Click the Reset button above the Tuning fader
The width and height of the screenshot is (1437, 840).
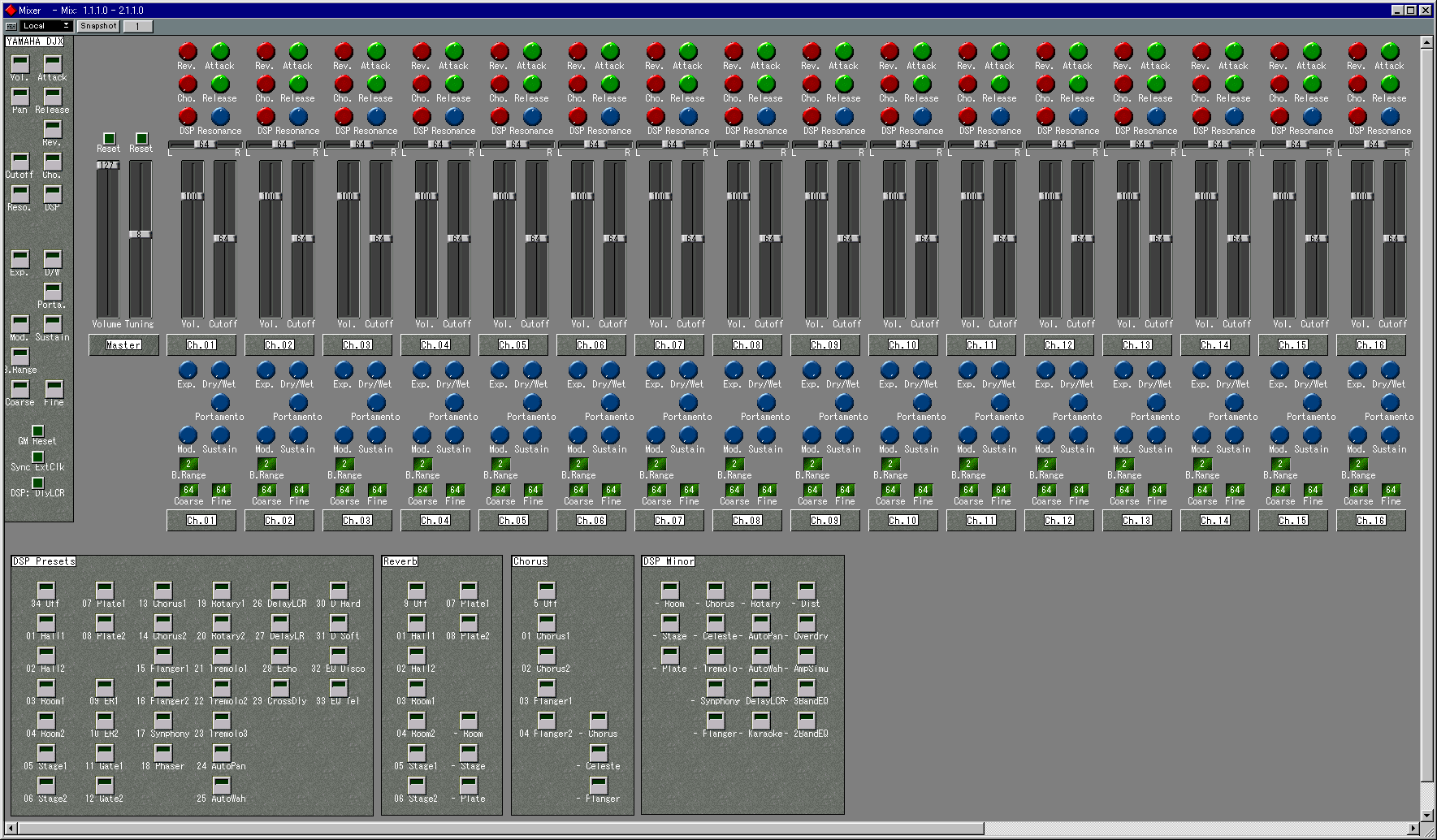[x=141, y=139]
